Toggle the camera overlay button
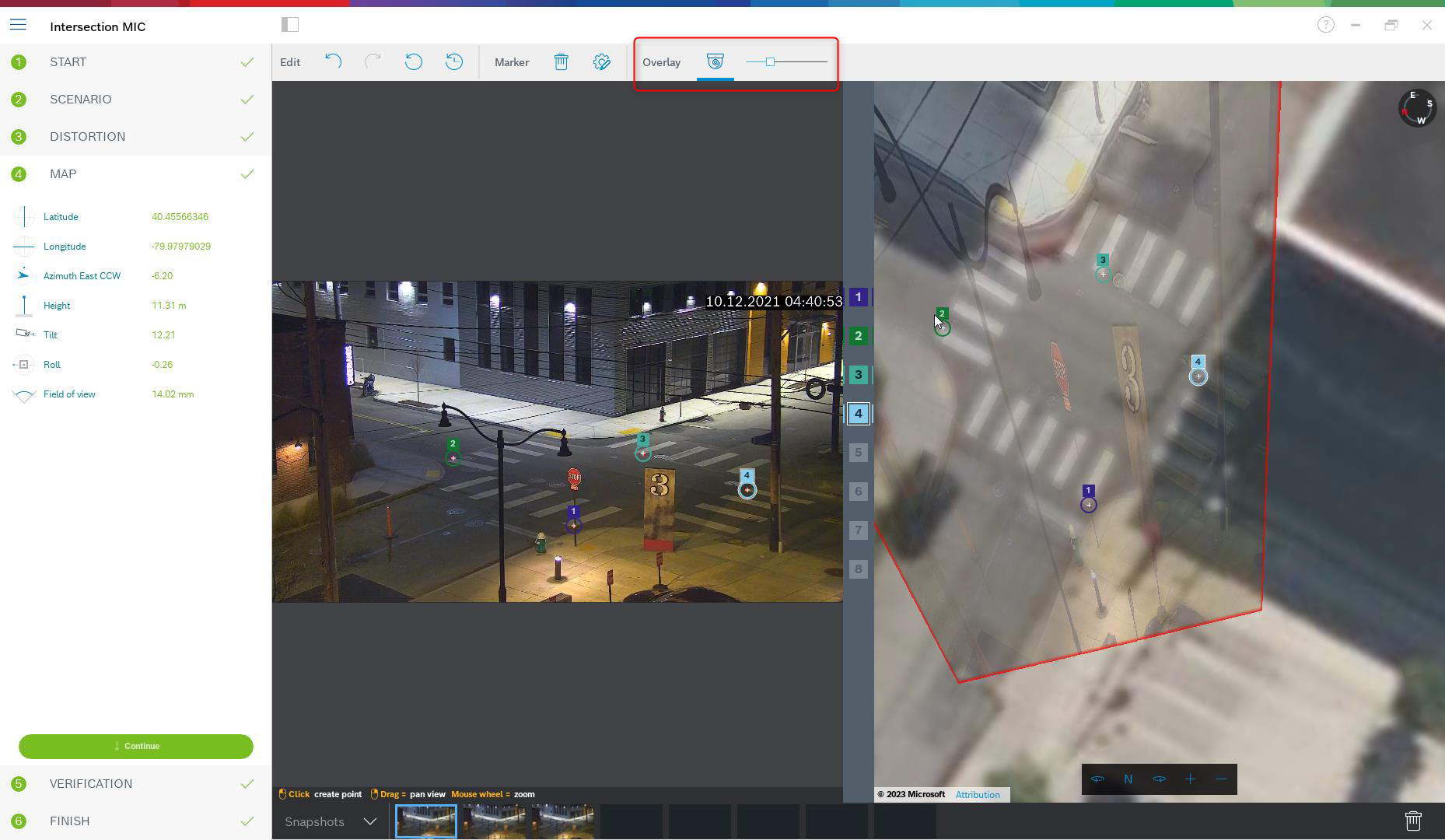Viewport: 1445px width, 840px height. coord(715,62)
